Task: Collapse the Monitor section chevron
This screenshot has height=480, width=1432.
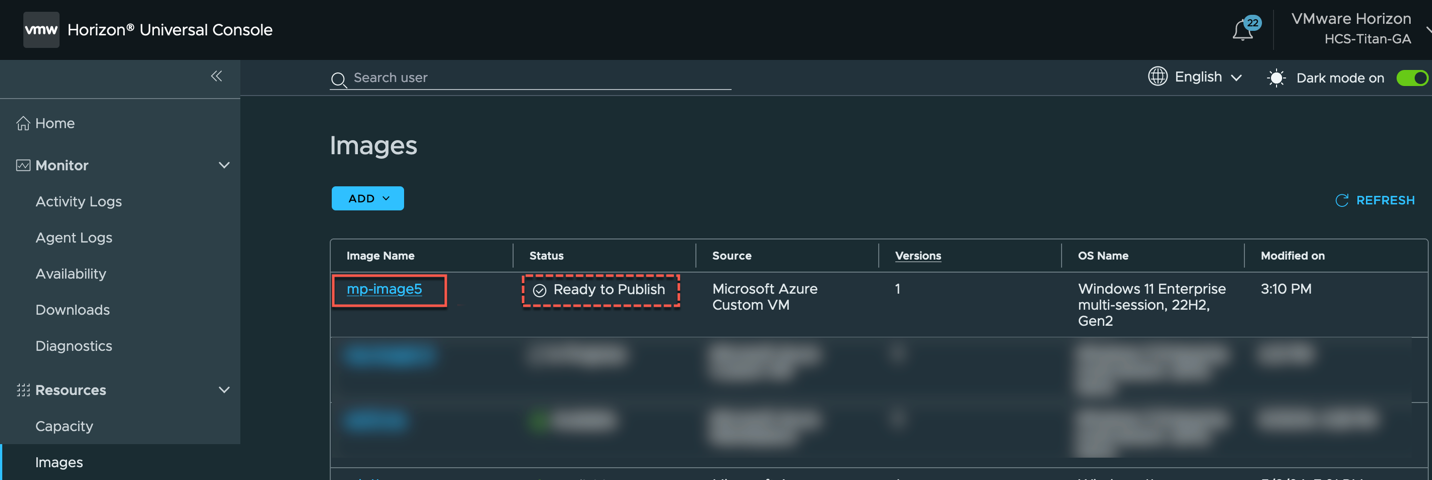Action: [x=224, y=165]
